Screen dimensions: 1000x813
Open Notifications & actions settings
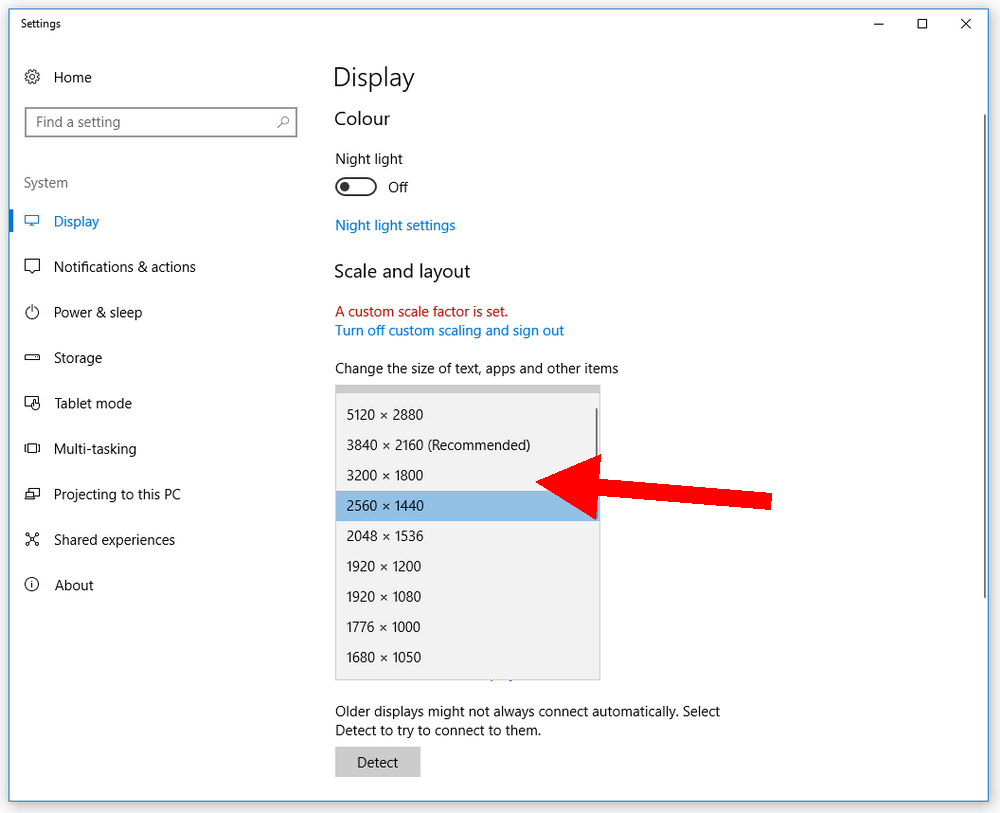click(x=124, y=267)
